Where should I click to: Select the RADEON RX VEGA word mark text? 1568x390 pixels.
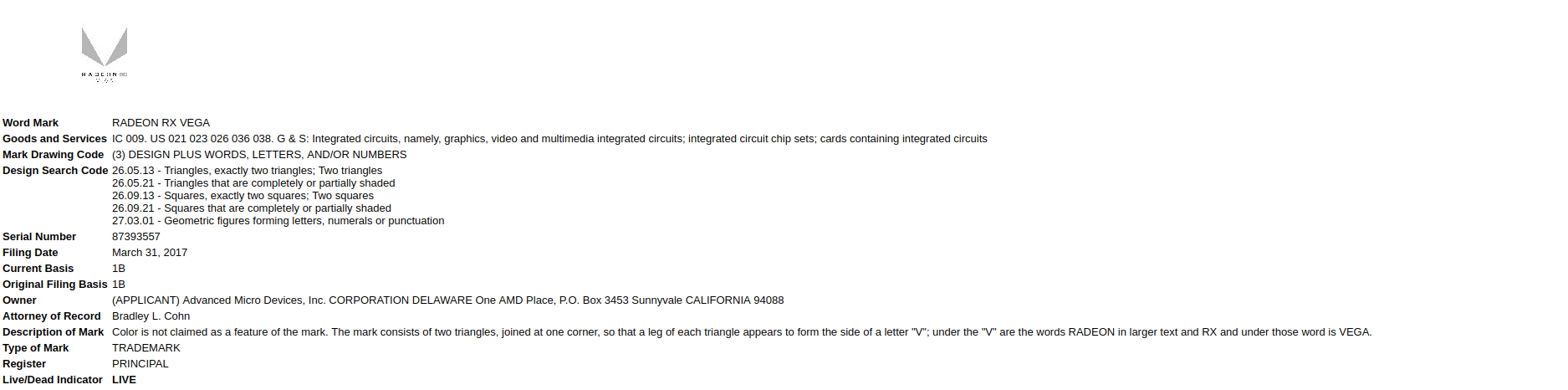tap(161, 123)
